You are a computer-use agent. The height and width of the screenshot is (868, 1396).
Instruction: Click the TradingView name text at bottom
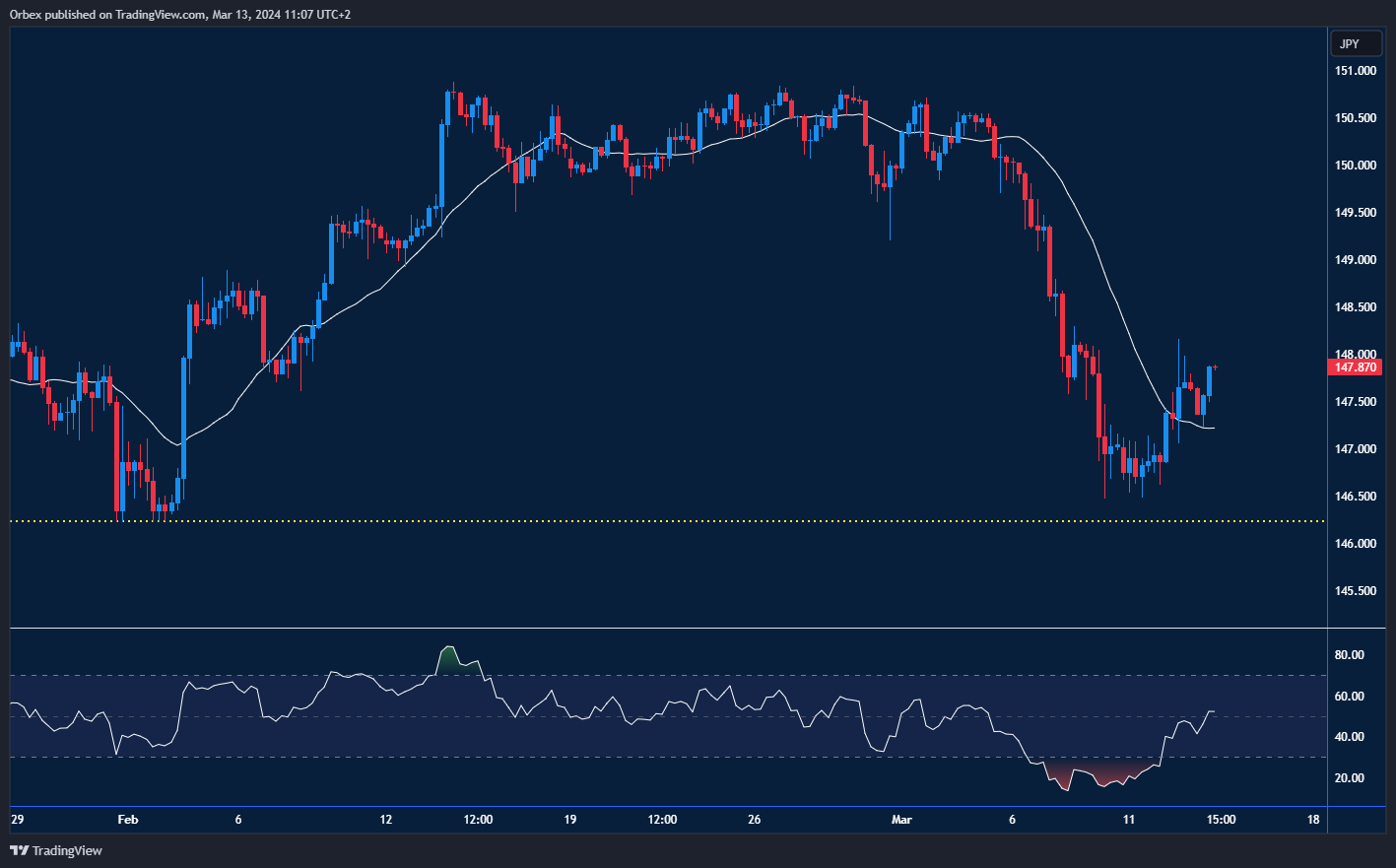65,850
